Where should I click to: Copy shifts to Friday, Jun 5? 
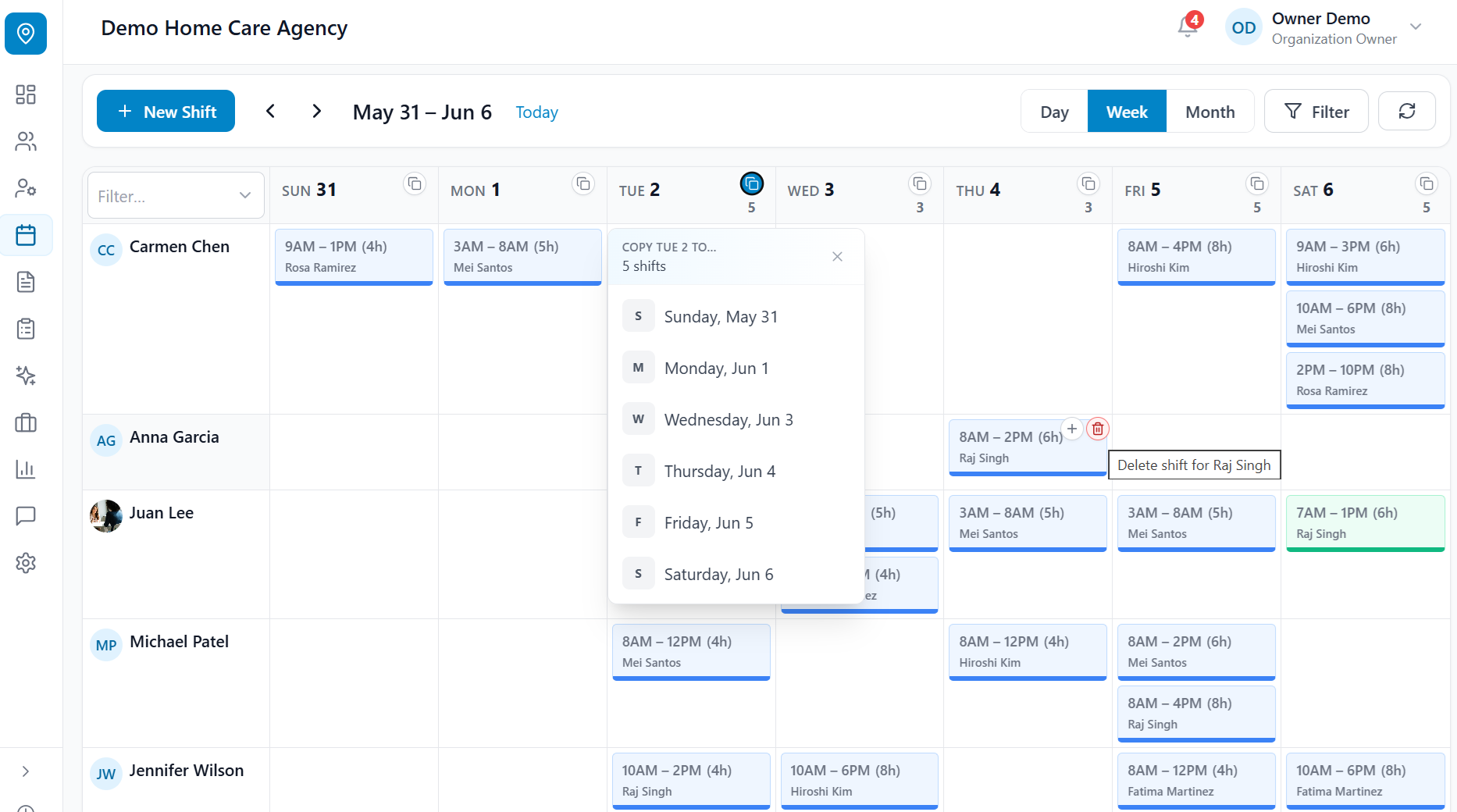tap(736, 522)
